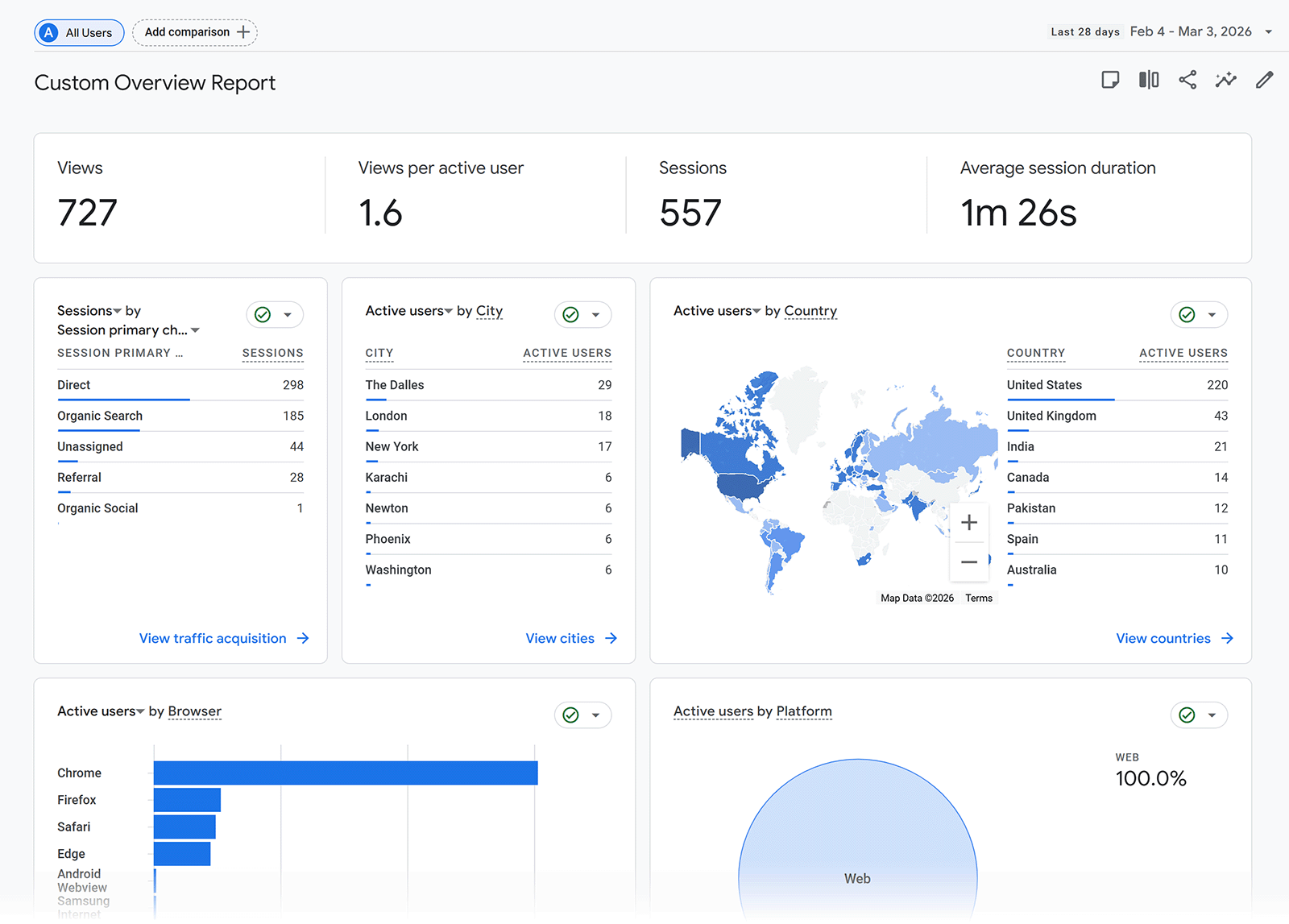Image resolution: width=1289 pixels, height=924 pixels.
Task: Zoom in on the world map
Action: 969,522
